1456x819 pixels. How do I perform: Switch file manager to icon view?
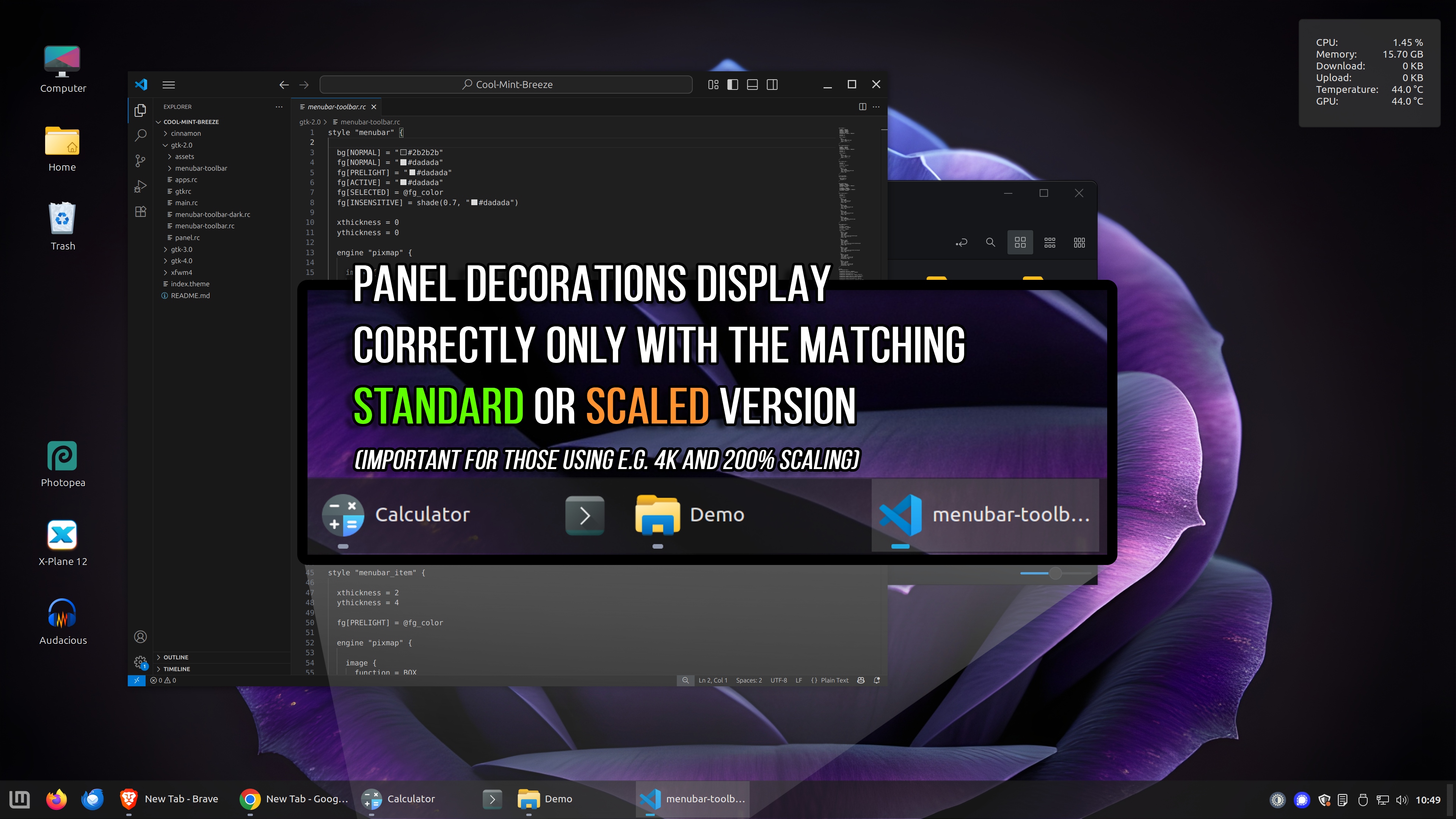(1020, 243)
